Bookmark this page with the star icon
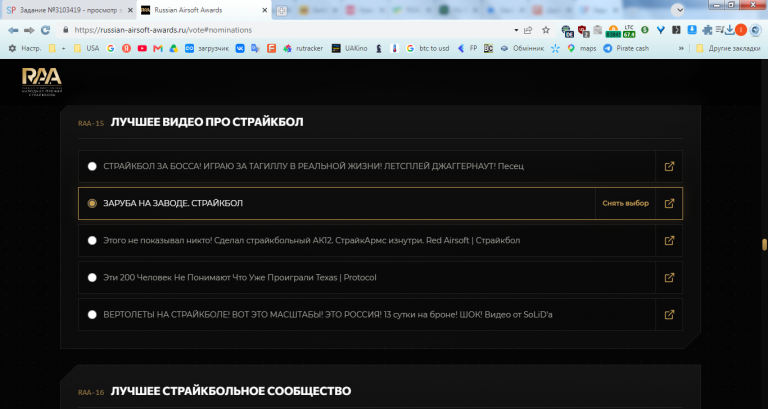Screen dimensions: 768x409 [546, 30]
